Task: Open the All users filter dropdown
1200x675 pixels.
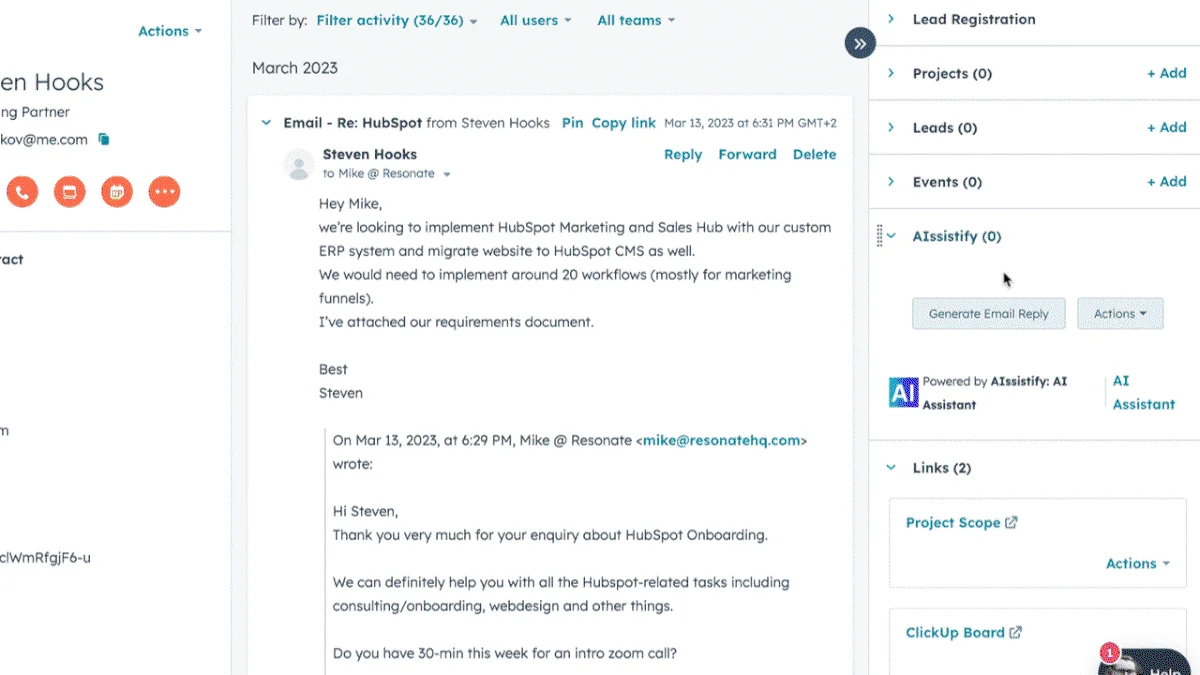Action: 536,20
